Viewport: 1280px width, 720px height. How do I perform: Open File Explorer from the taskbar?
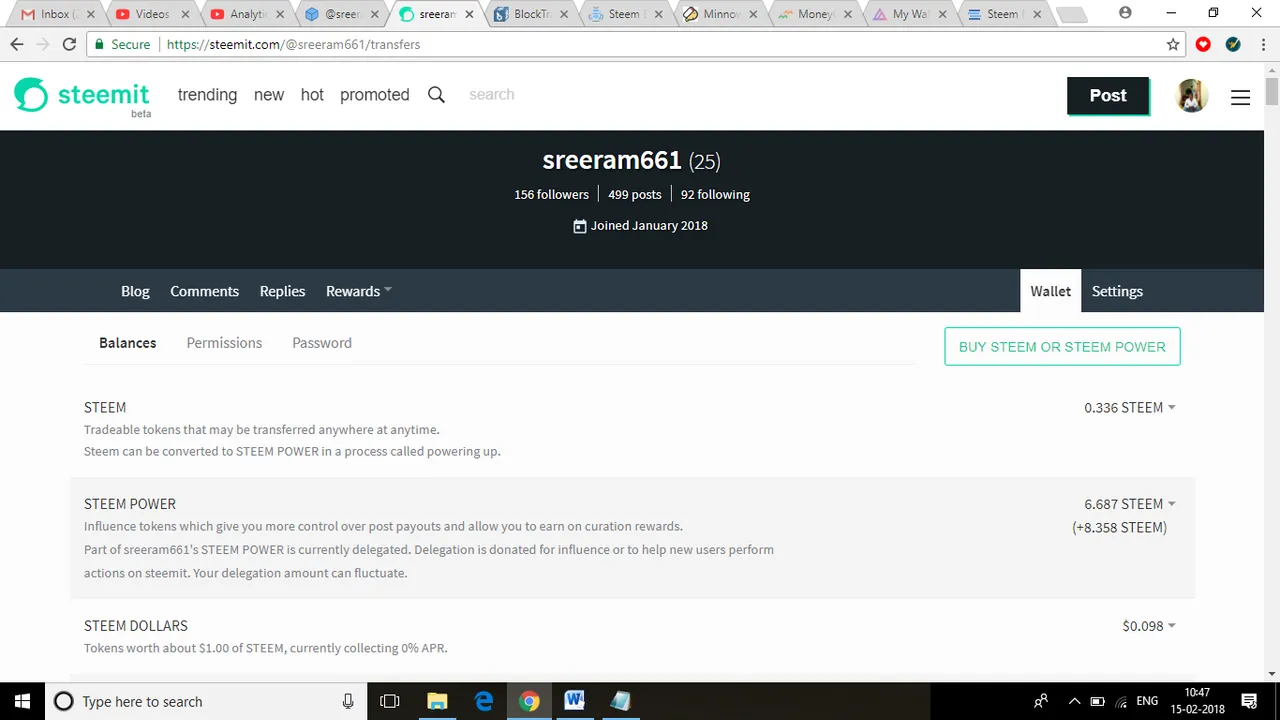tap(437, 701)
